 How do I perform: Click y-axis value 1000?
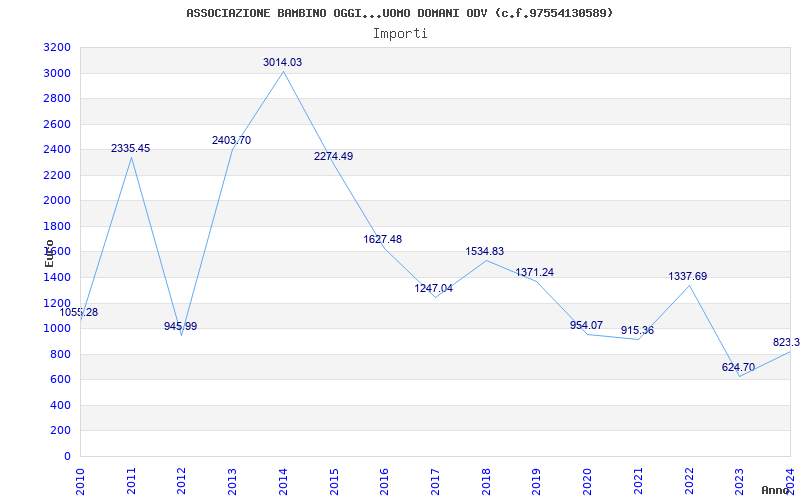point(57,329)
